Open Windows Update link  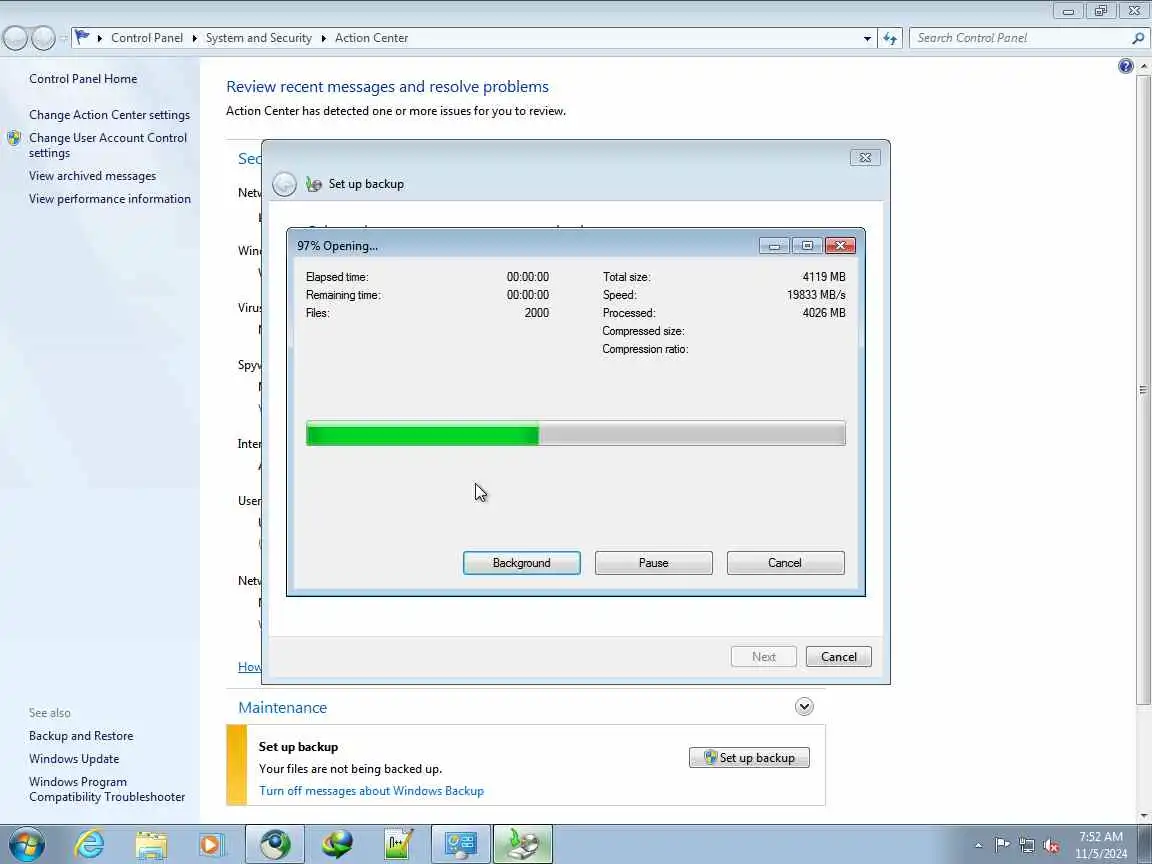[x=73, y=758]
